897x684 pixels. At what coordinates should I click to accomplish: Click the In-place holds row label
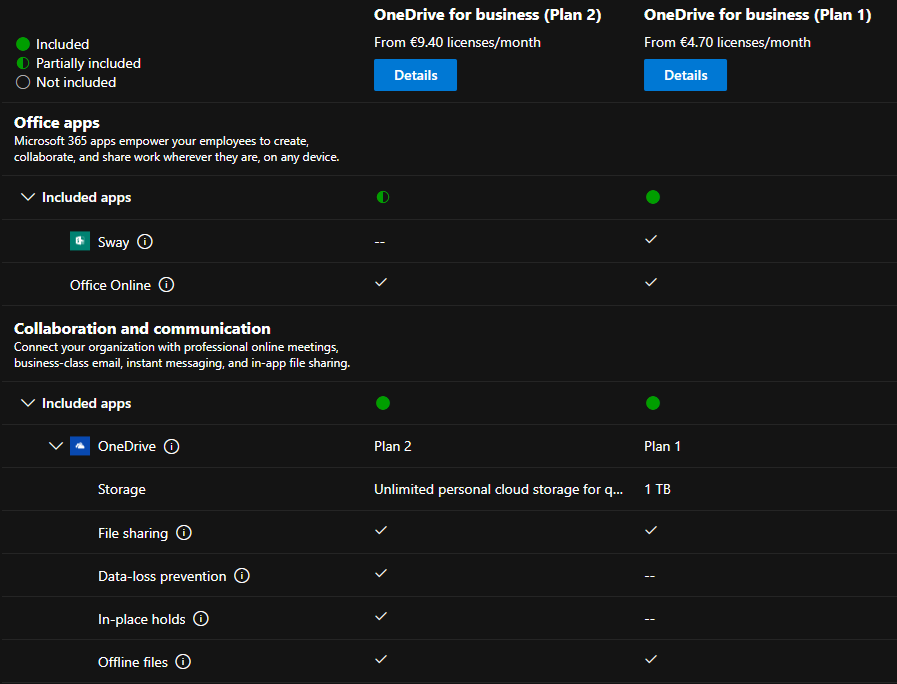(x=141, y=619)
